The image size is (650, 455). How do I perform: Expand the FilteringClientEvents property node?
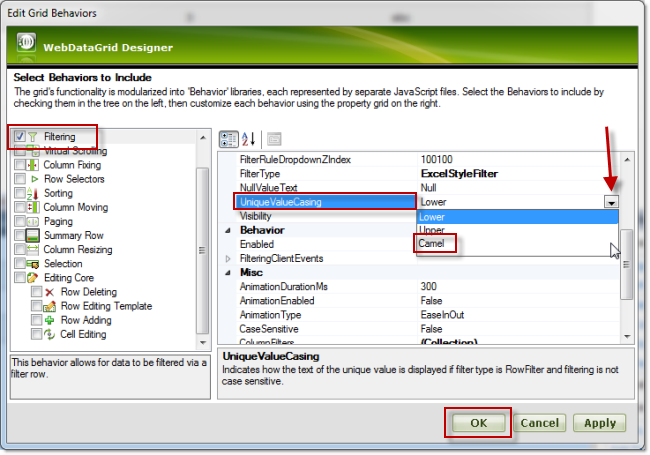pyautogui.click(x=229, y=258)
